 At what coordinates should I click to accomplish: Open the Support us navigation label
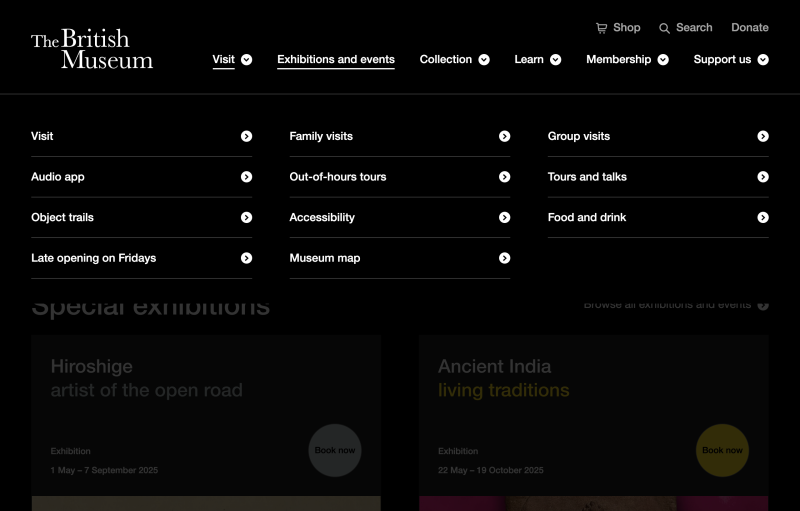point(722,60)
